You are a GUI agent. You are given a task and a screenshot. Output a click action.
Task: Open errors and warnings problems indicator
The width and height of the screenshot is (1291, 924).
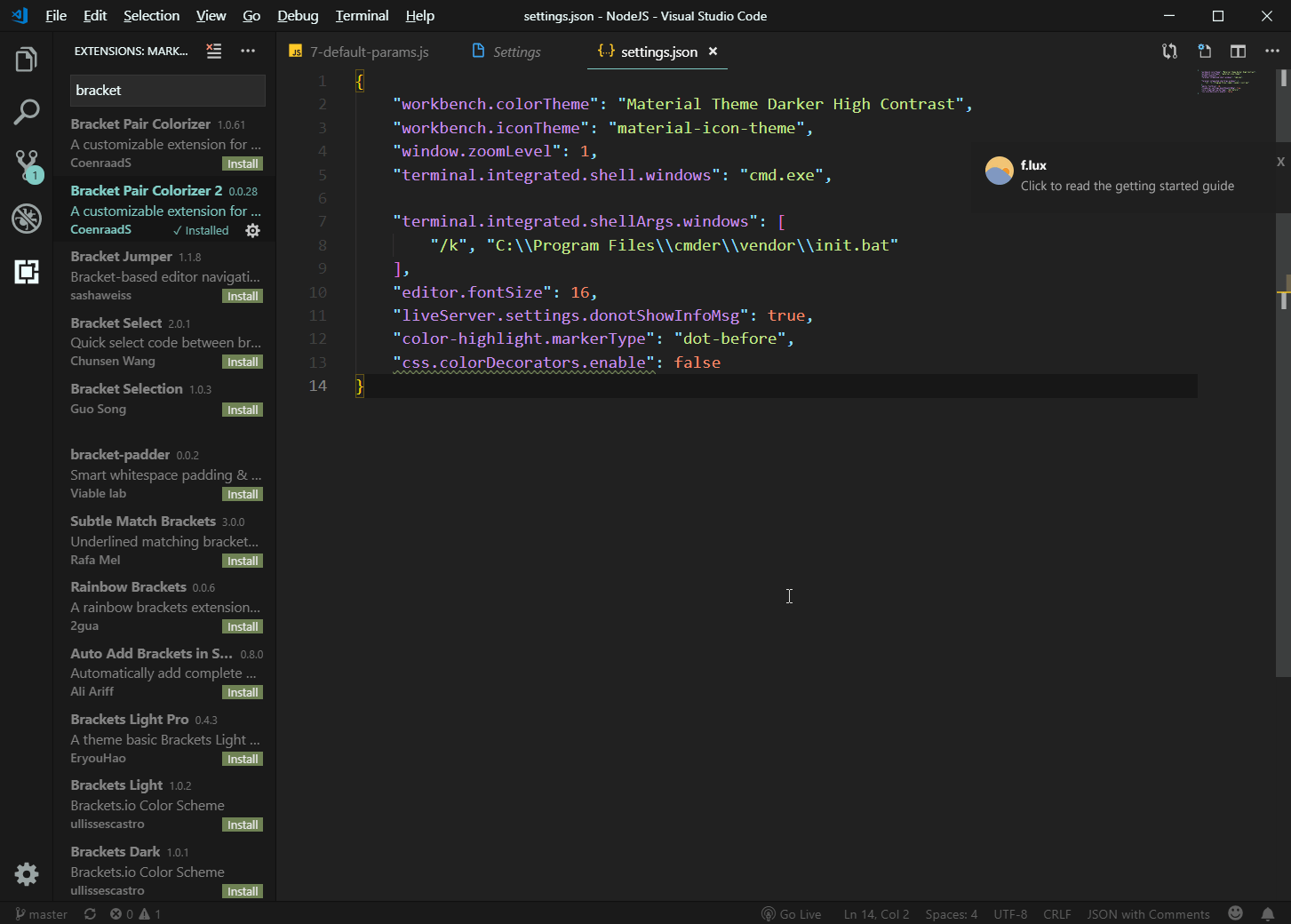coord(135,914)
